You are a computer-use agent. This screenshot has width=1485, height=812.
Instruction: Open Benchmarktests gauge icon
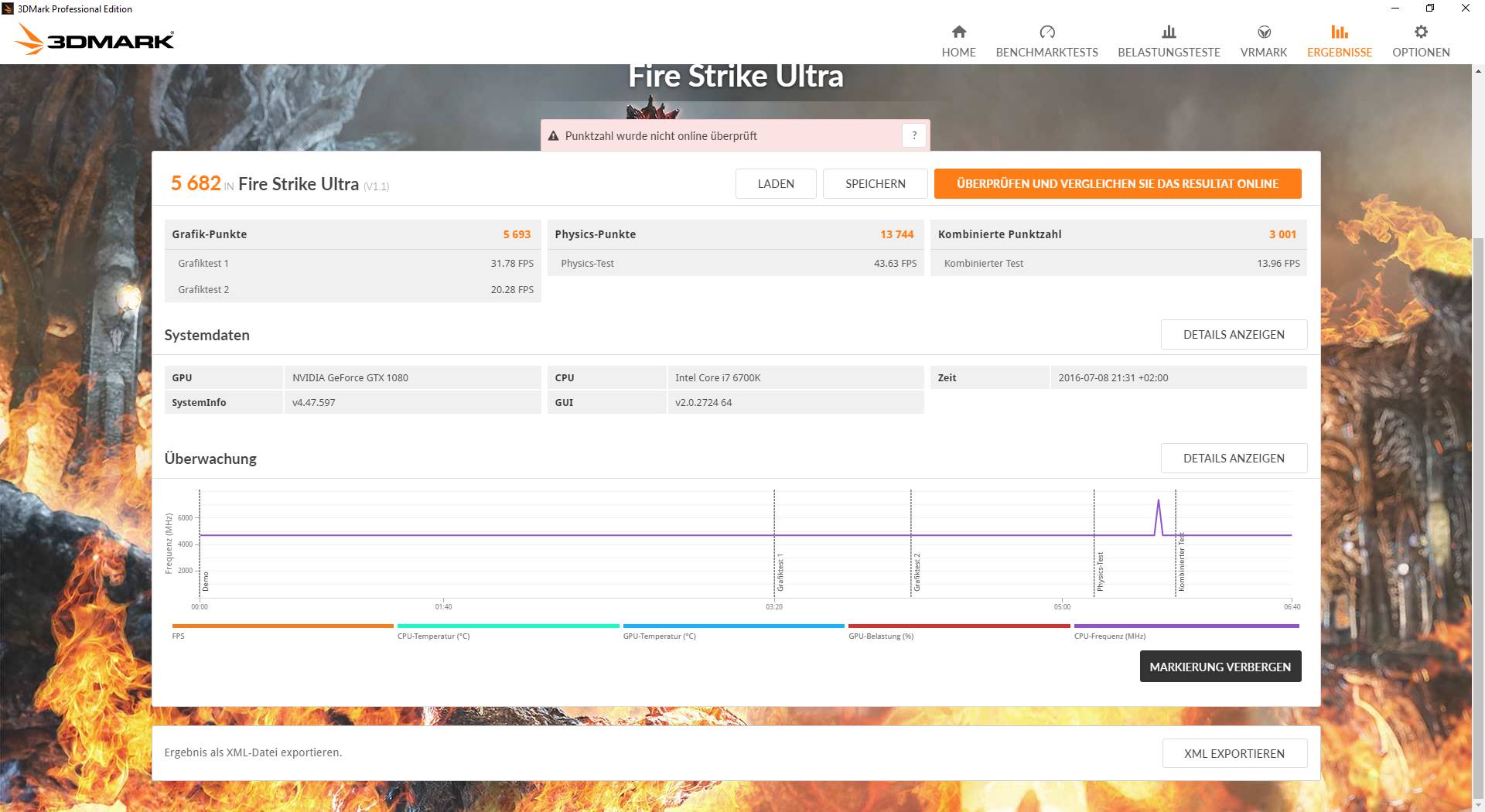click(x=1046, y=32)
